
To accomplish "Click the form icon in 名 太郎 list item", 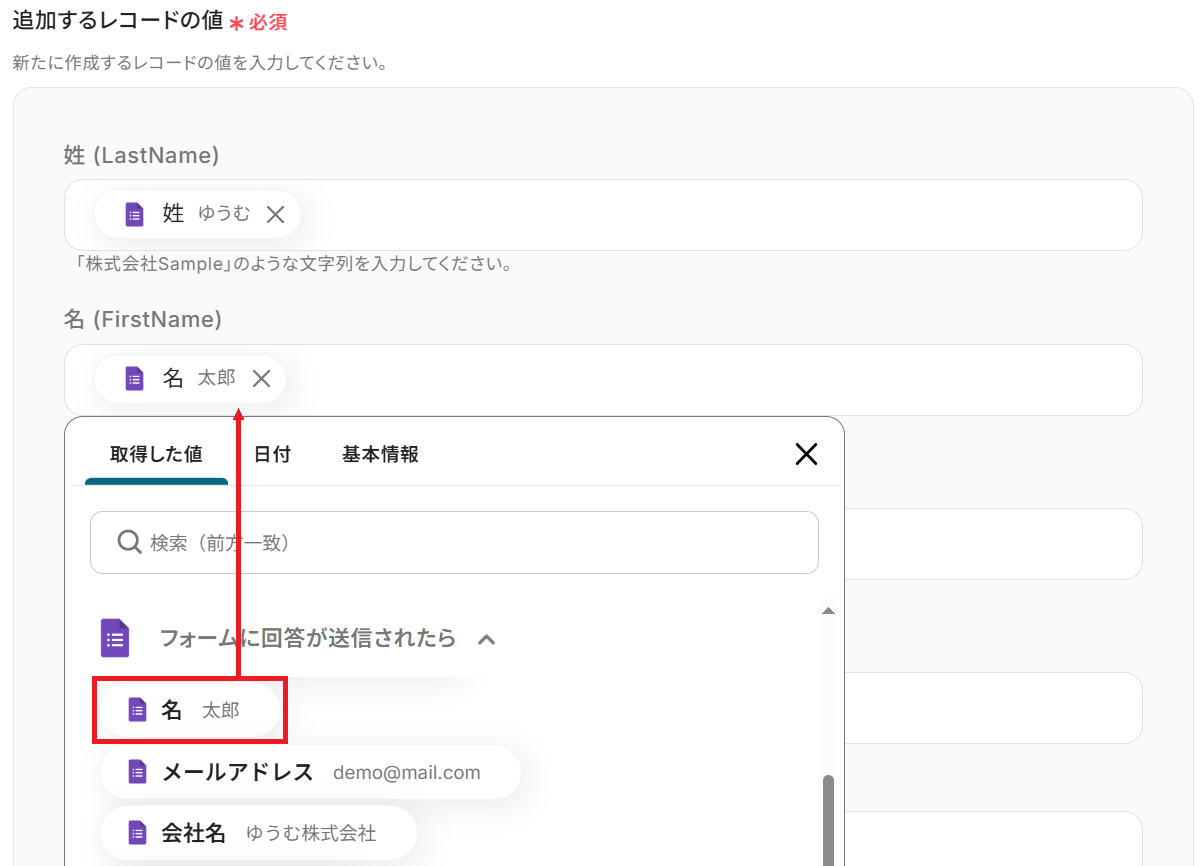I will 138,710.
